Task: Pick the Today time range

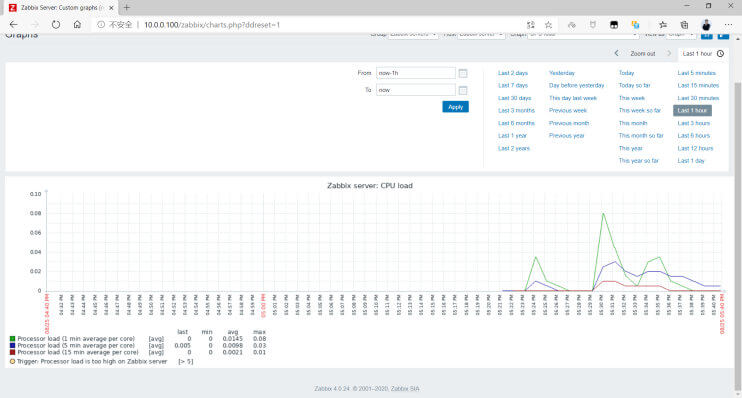Action: click(x=626, y=73)
